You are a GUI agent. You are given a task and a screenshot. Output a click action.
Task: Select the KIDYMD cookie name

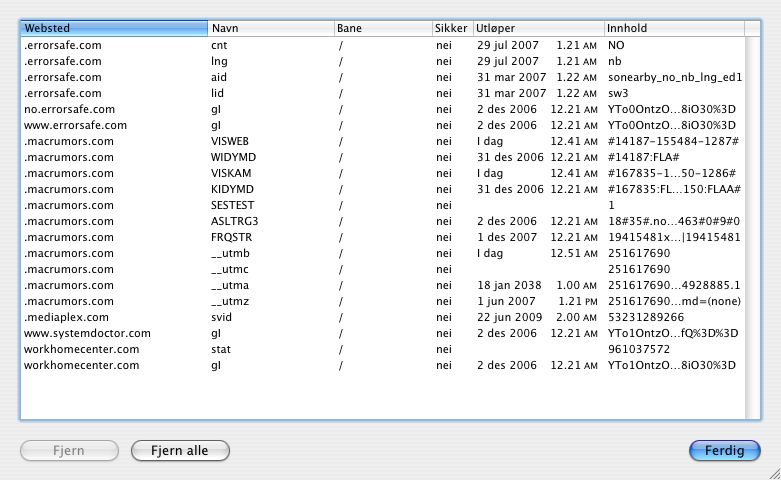point(232,189)
